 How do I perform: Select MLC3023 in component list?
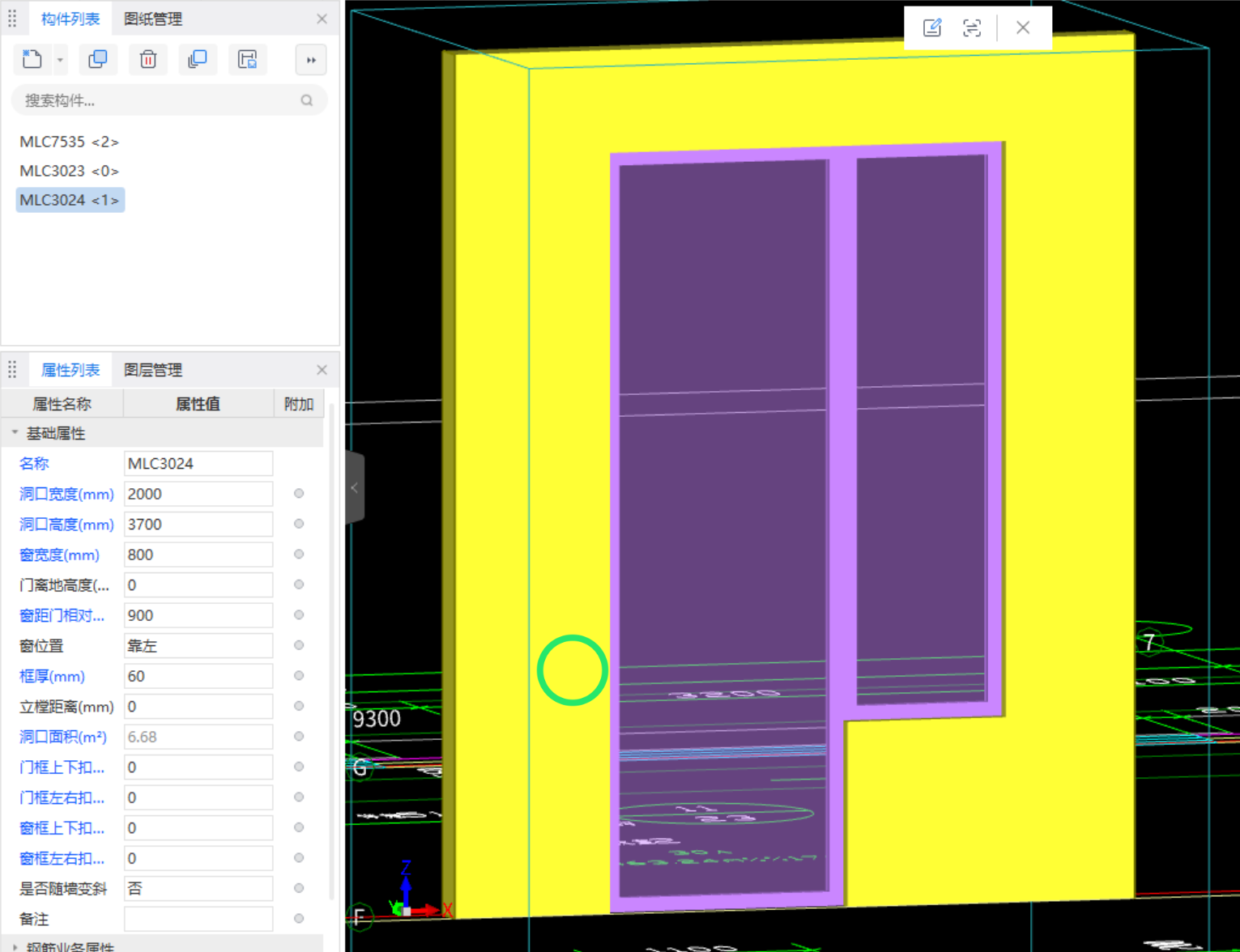tap(70, 171)
